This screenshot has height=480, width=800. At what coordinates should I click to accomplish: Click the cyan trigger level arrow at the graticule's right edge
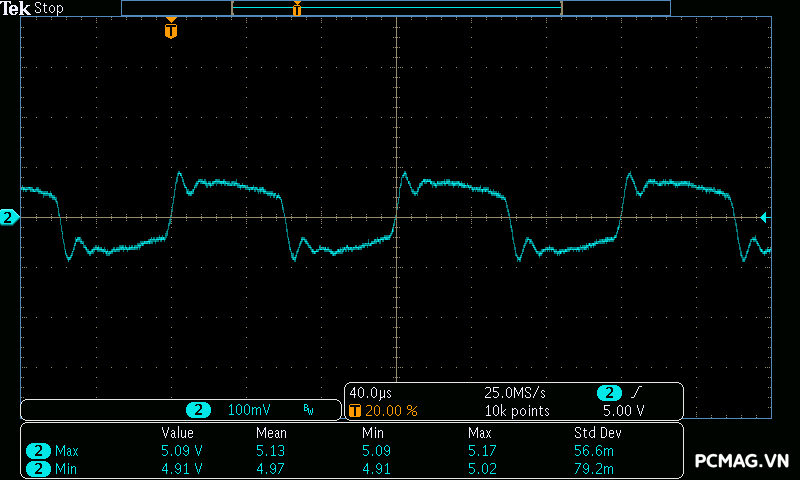(764, 218)
